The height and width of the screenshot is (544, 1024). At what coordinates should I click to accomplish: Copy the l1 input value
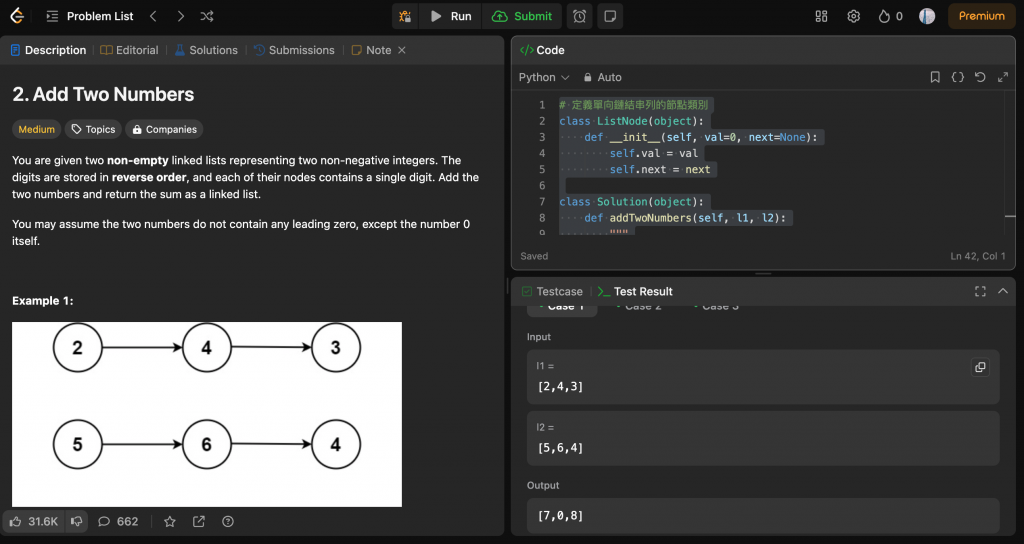(979, 367)
